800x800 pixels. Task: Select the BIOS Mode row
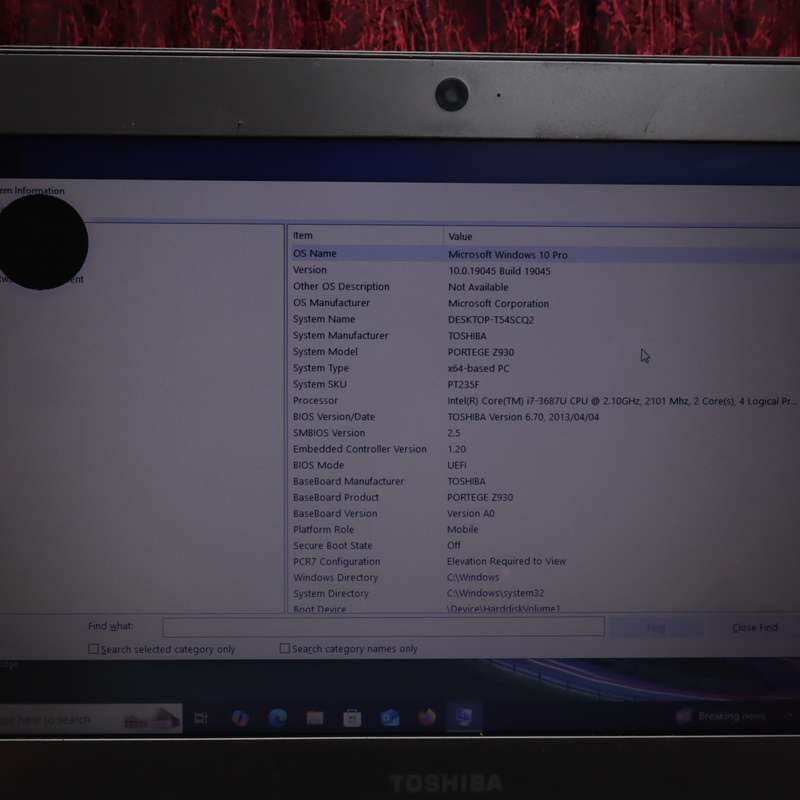click(544, 465)
